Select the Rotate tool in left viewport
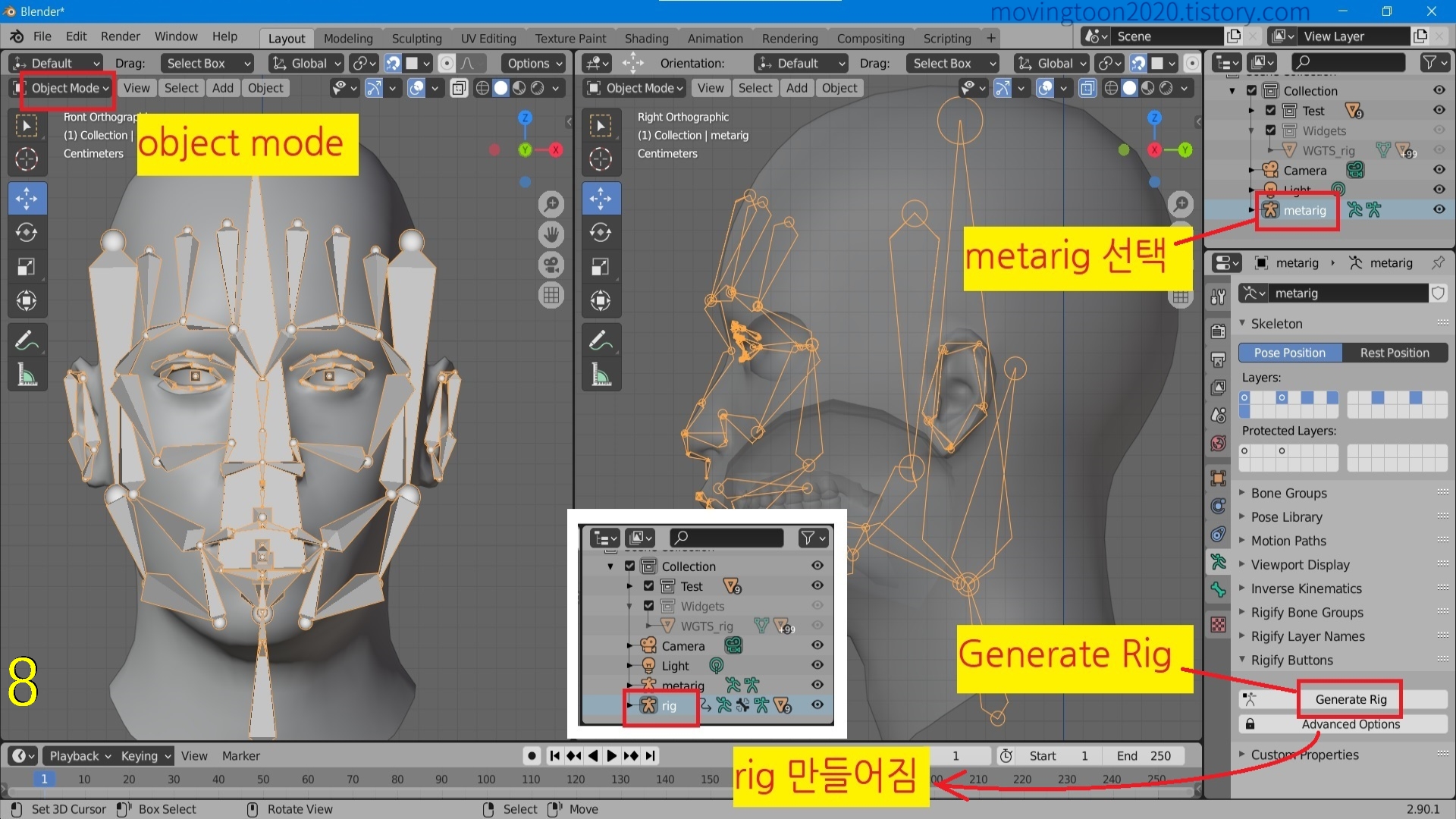Screen dimensions: 1456x819 click(27, 233)
